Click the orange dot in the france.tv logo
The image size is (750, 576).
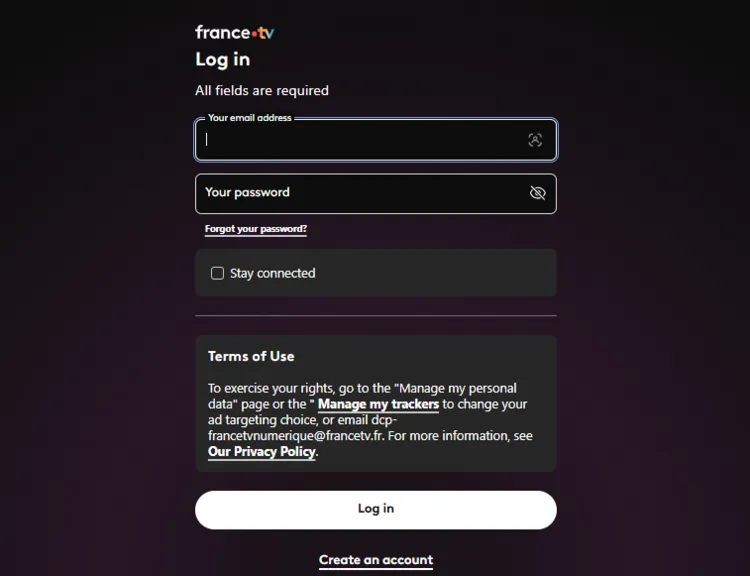(254, 32)
